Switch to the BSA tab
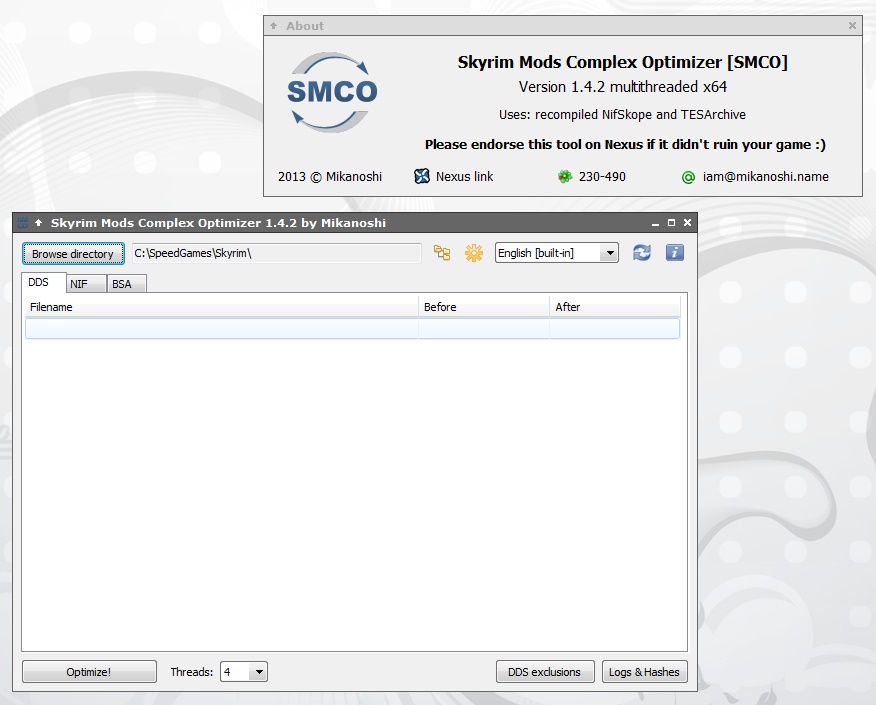The image size is (876, 705). (121, 284)
